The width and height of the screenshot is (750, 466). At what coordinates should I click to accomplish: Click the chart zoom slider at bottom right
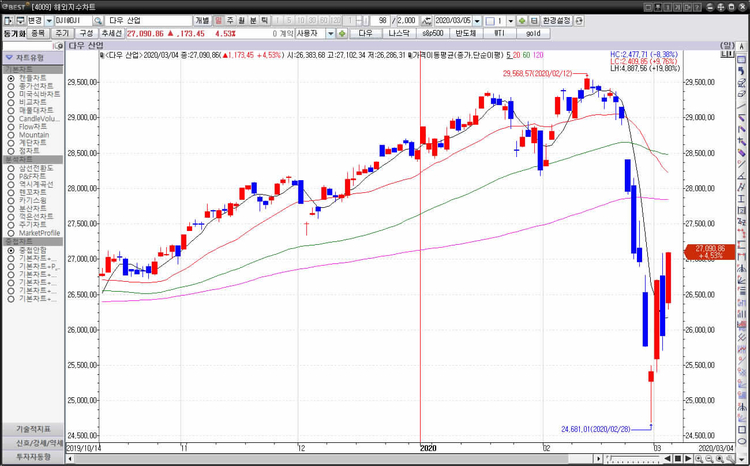click(x=632, y=459)
